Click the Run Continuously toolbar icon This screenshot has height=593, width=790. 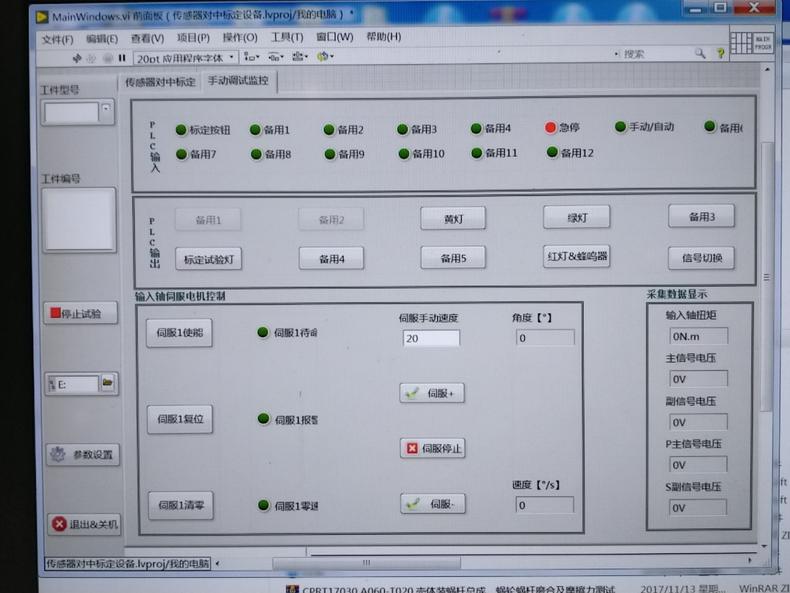92,58
